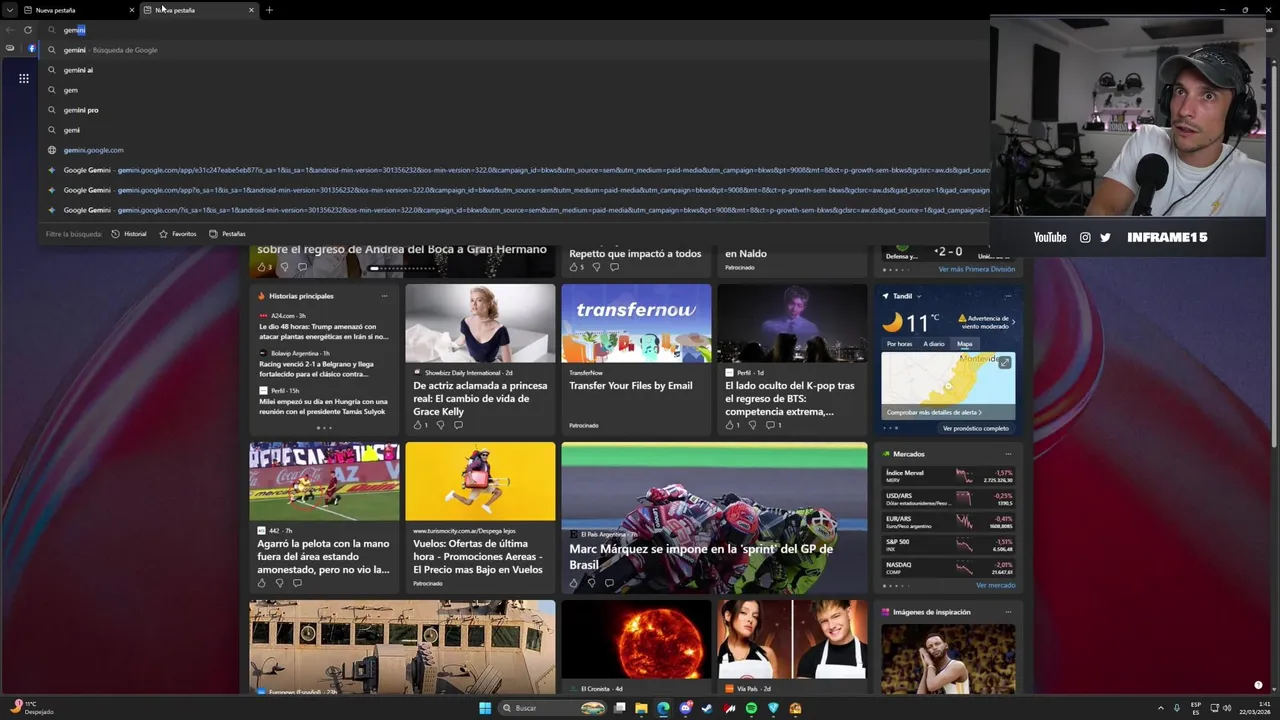Click Ver más Primera División

tap(976, 269)
